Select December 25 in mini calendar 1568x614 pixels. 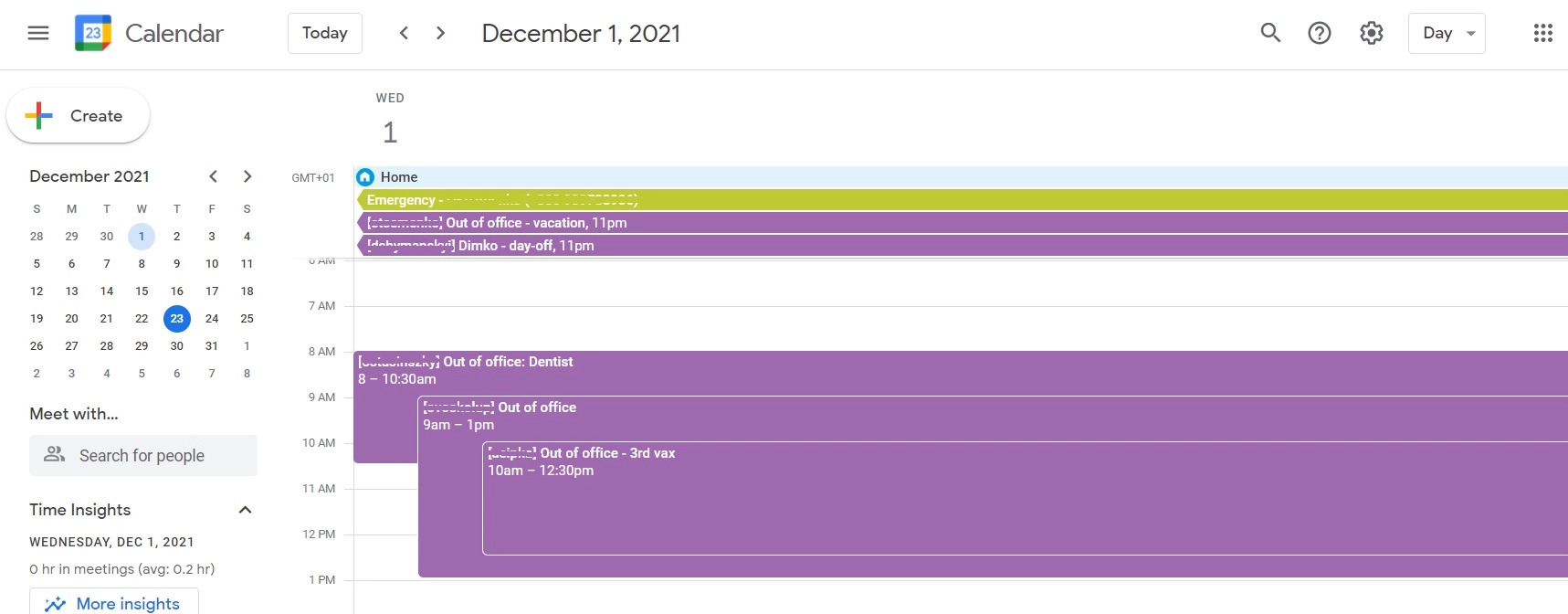coord(247,318)
